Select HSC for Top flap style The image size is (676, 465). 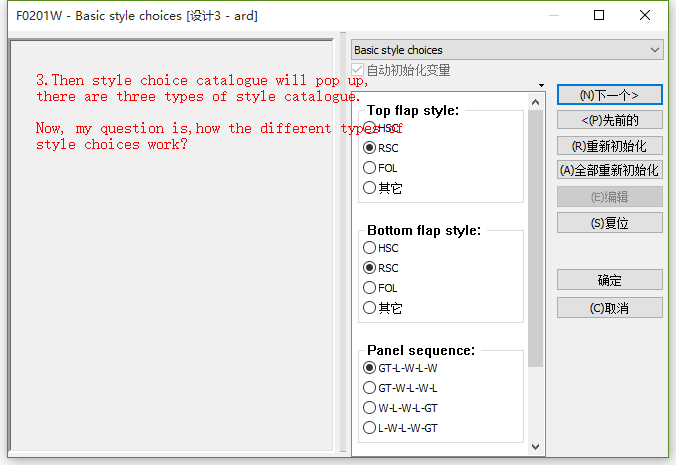pyautogui.click(x=370, y=128)
